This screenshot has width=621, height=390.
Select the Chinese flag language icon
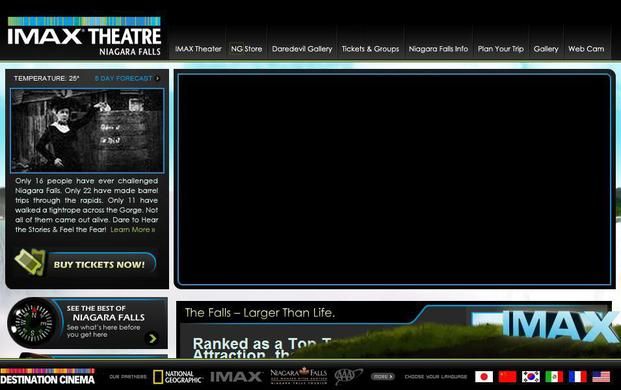tap(507, 377)
